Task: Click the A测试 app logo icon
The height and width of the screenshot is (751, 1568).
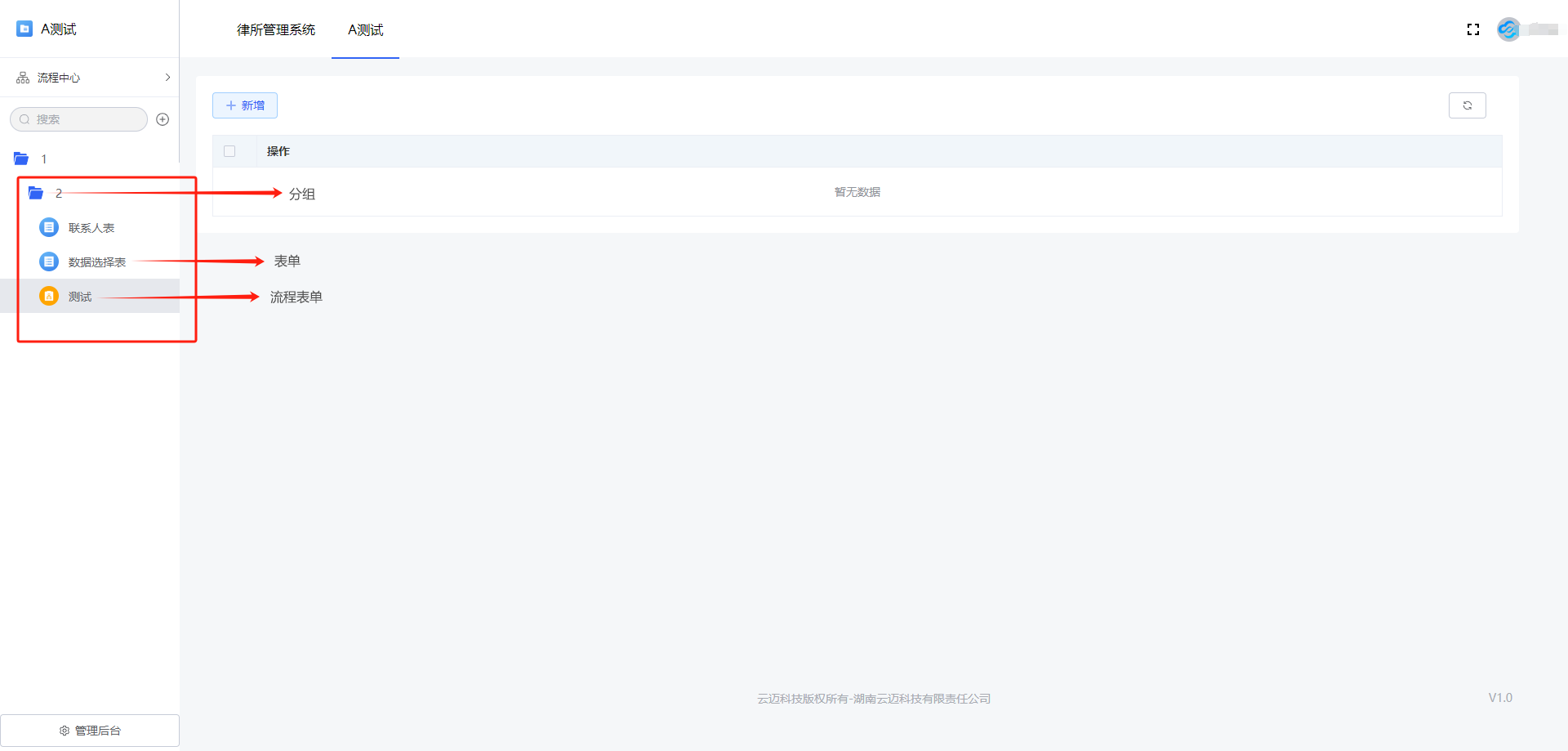Action: tap(24, 29)
